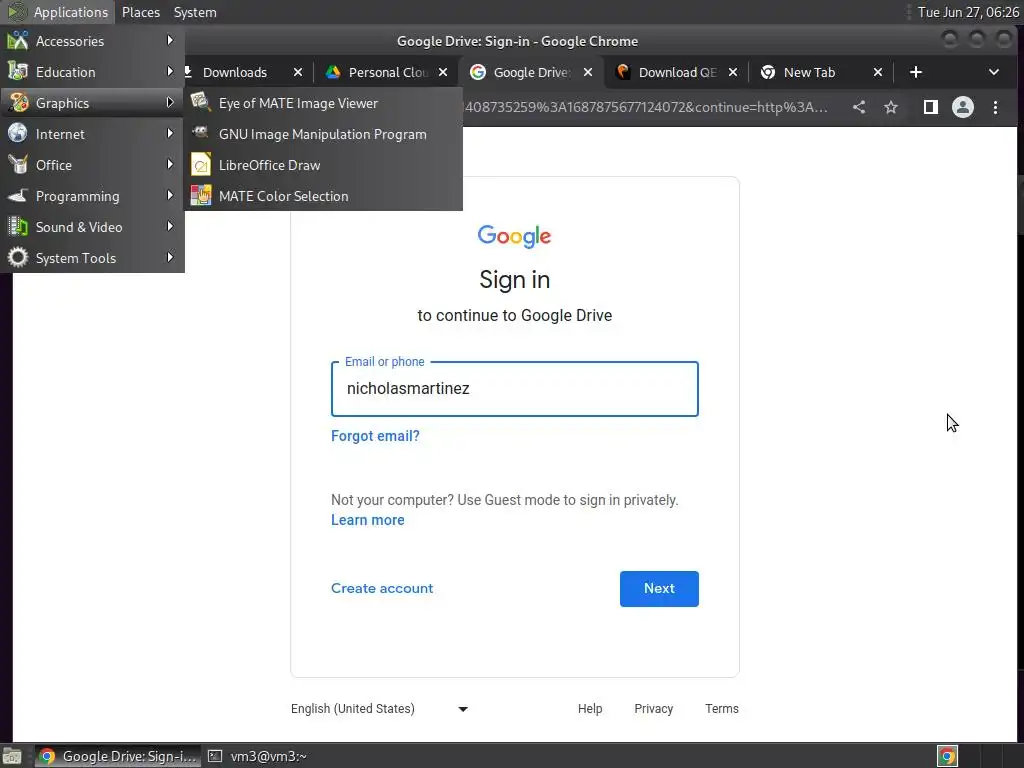Image resolution: width=1024 pixels, height=768 pixels.
Task: Click the show desktop icon in taskbar
Action: pyautogui.click(x=12, y=756)
